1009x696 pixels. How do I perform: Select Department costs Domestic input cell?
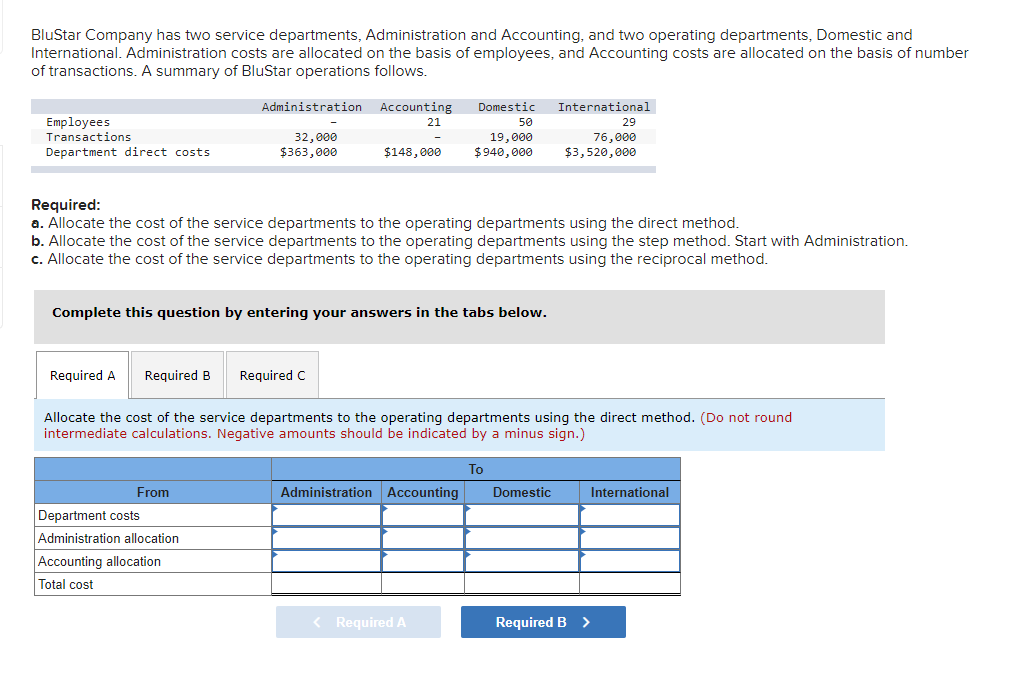522,515
